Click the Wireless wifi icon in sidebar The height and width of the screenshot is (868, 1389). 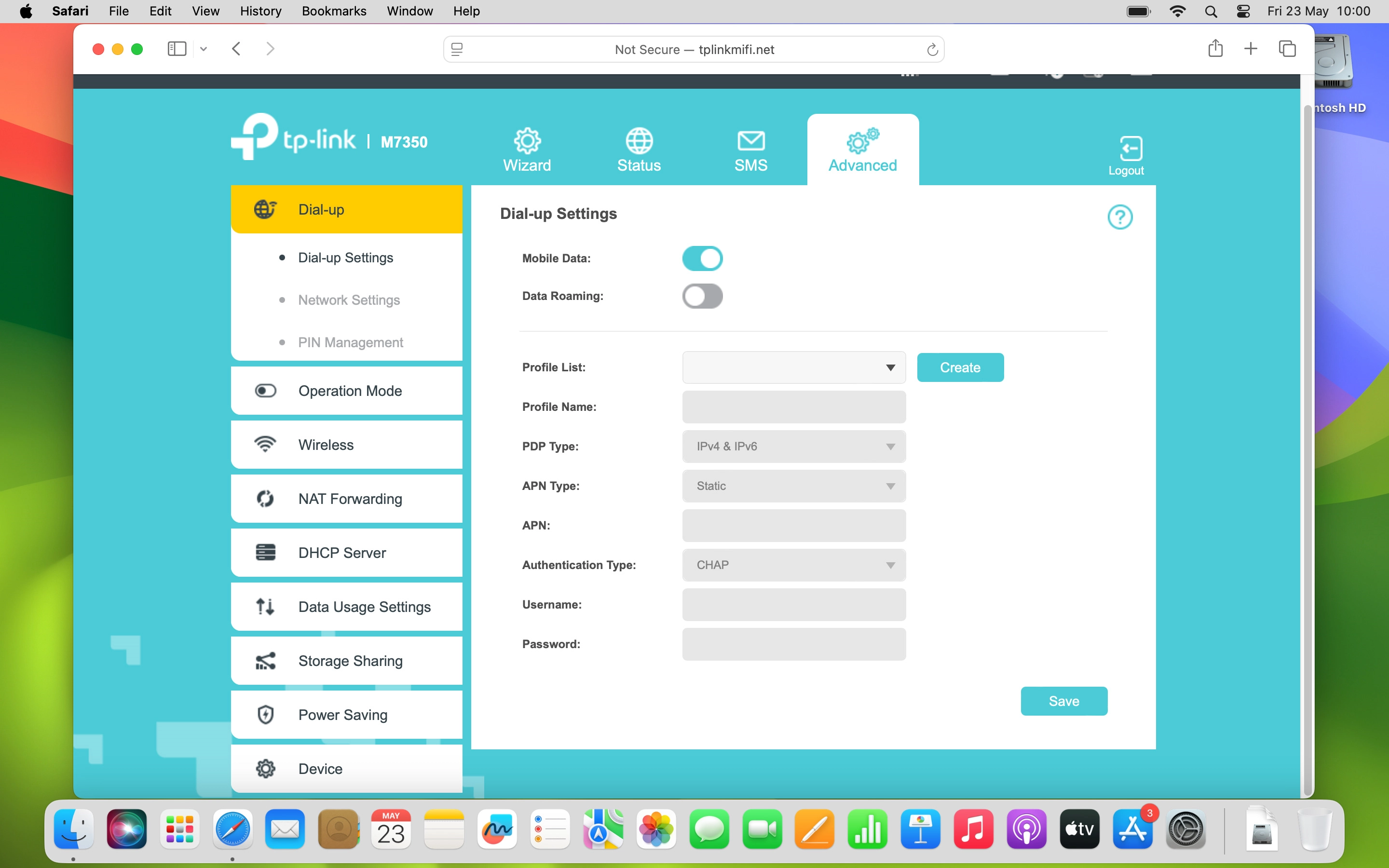pos(265,444)
